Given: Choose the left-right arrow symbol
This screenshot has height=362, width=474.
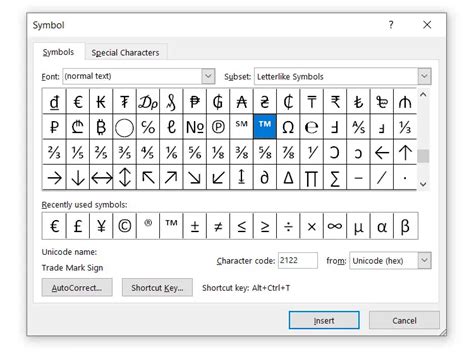Looking at the screenshot, I should click(101, 178).
